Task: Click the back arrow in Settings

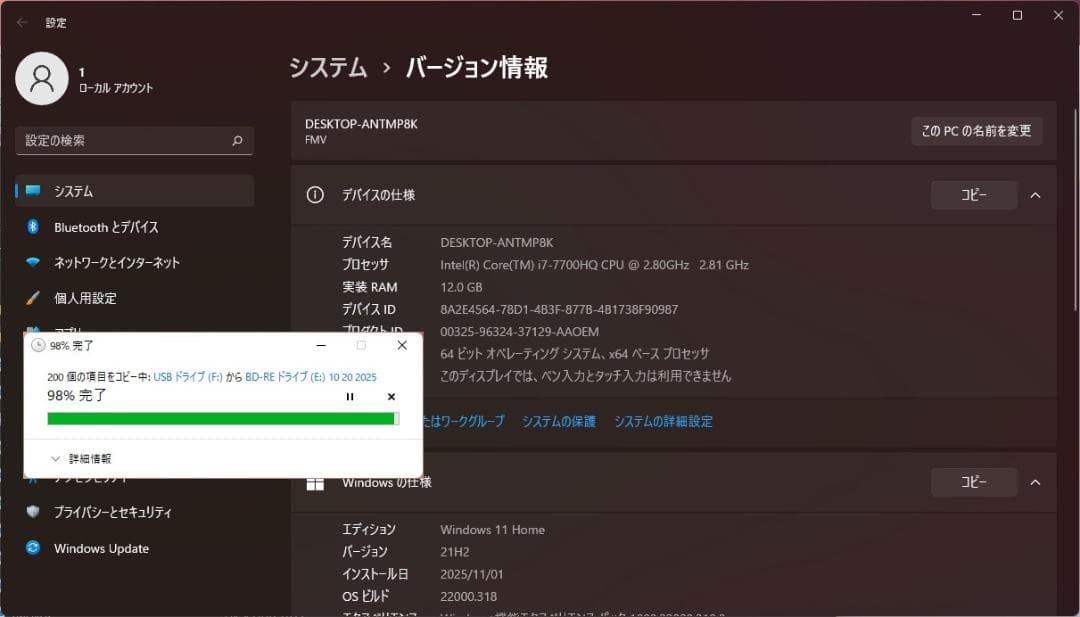Action: click(20, 22)
